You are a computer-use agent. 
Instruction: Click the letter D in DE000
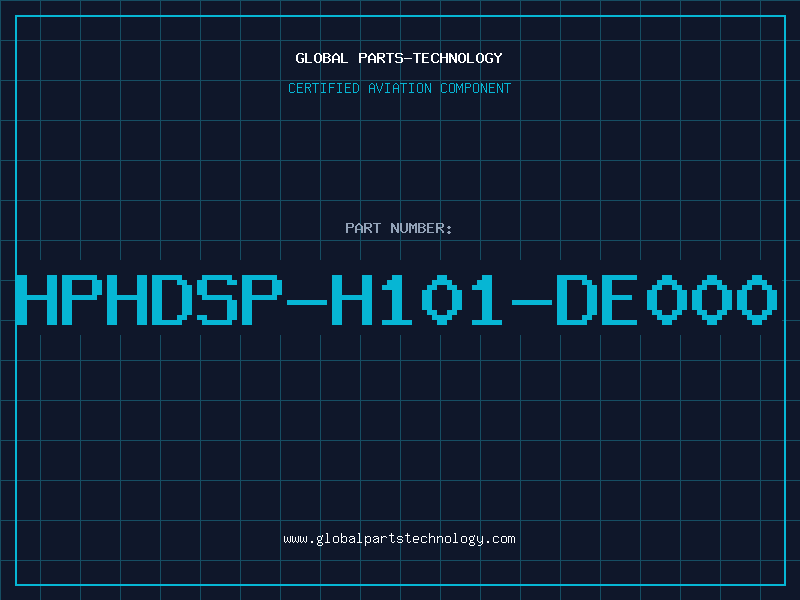click(x=577, y=300)
